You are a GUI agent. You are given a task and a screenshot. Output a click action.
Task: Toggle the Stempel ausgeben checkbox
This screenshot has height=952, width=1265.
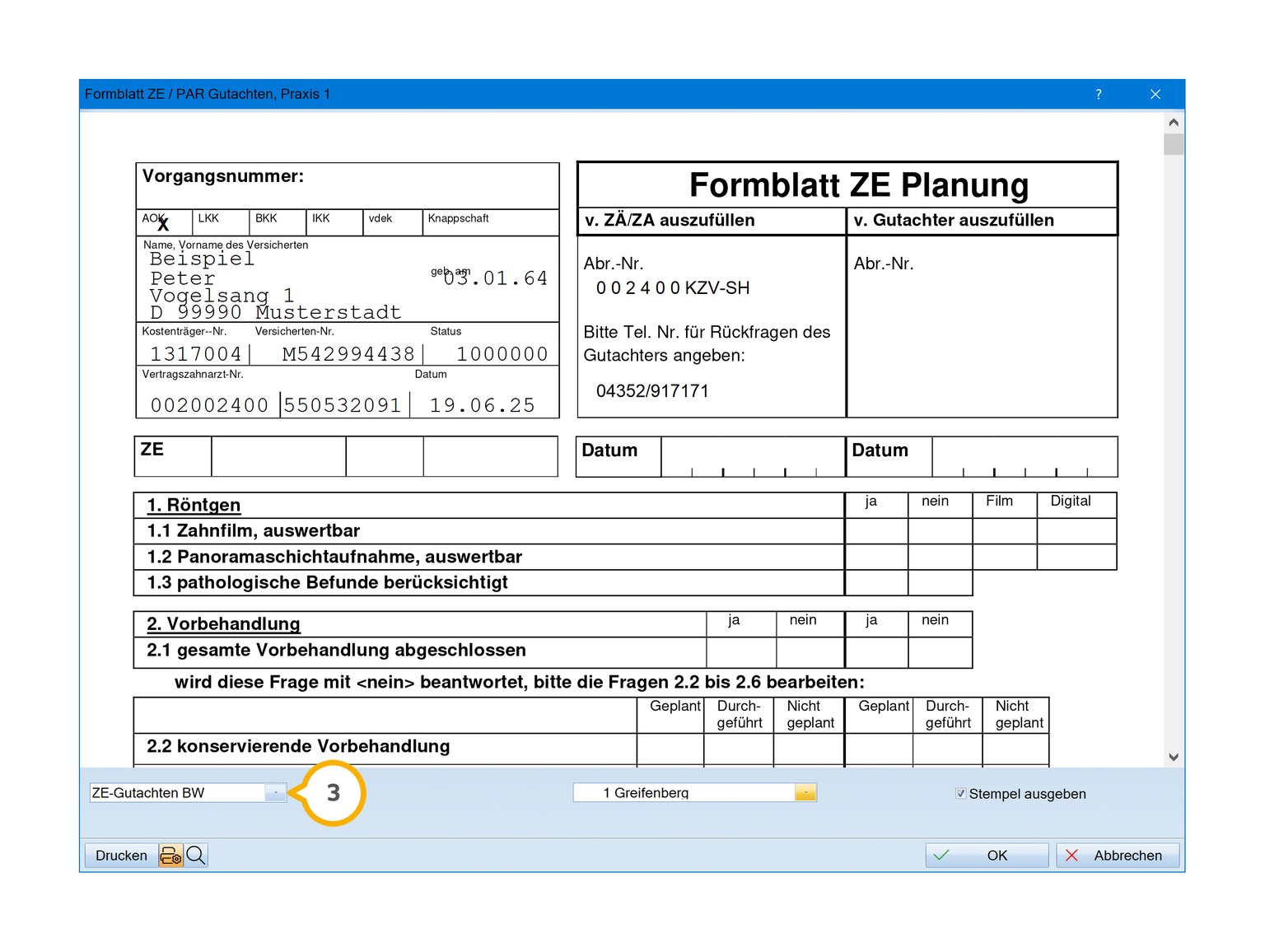[x=960, y=794]
